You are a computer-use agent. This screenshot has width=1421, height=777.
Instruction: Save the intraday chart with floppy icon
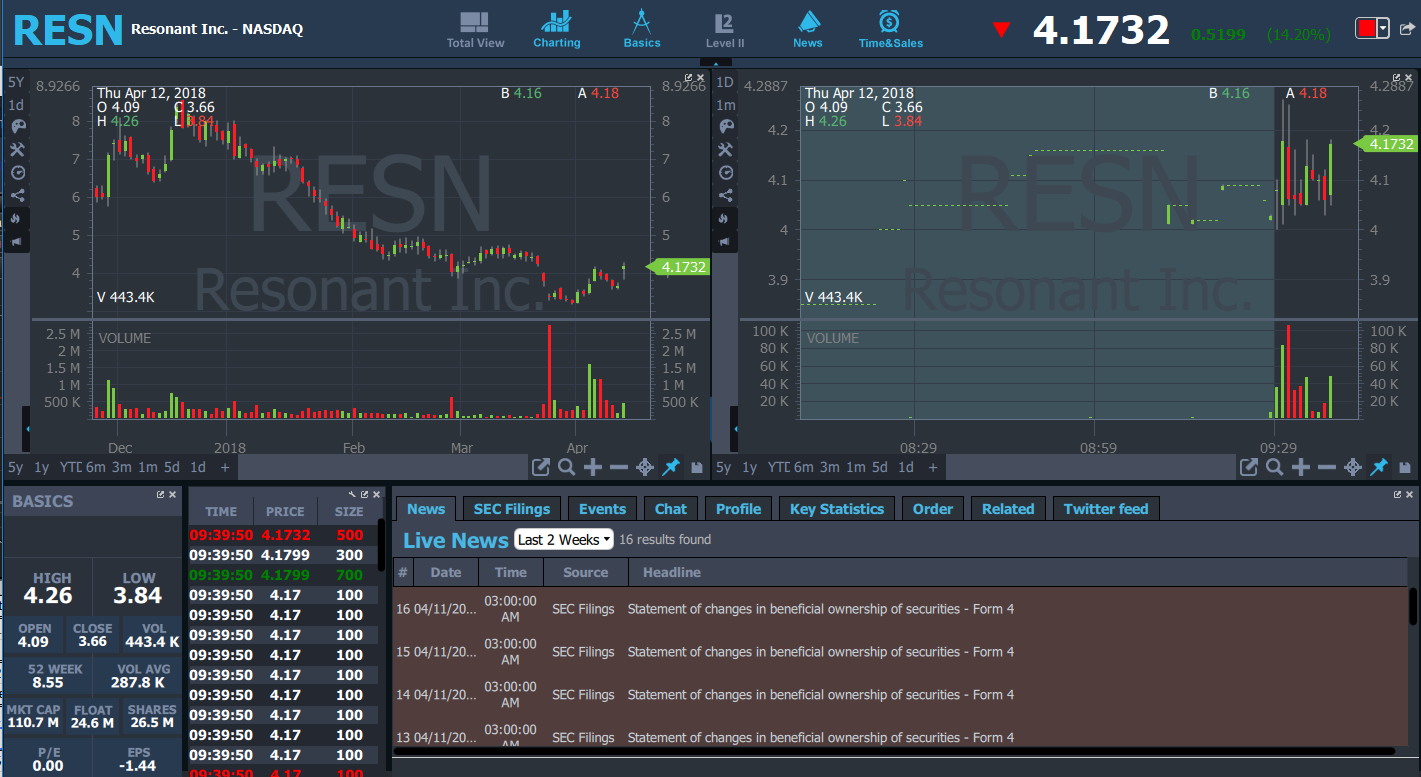(1405, 467)
